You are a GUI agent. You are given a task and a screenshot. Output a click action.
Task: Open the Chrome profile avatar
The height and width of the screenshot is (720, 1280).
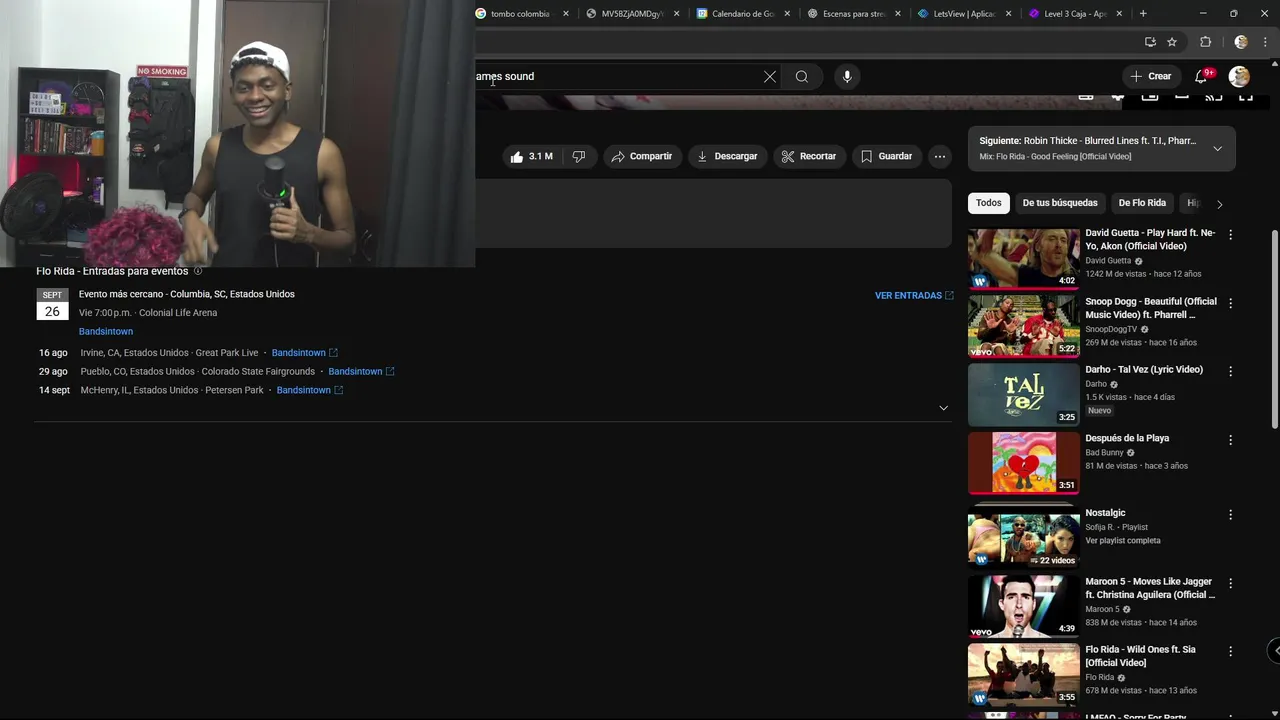(1241, 42)
